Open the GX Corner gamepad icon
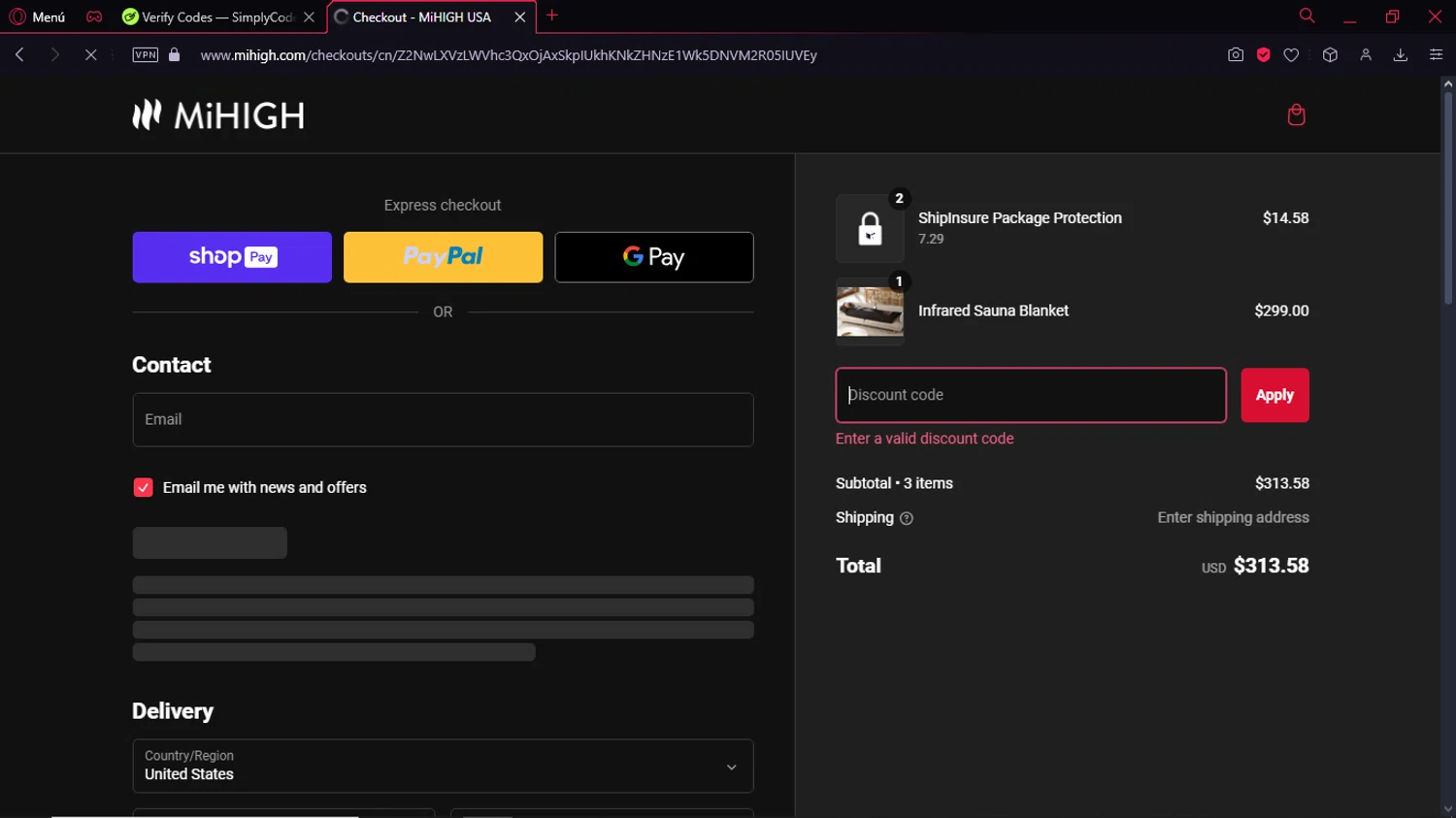The width and height of the screenshot is (1456, 818). [x=94, y=16]
